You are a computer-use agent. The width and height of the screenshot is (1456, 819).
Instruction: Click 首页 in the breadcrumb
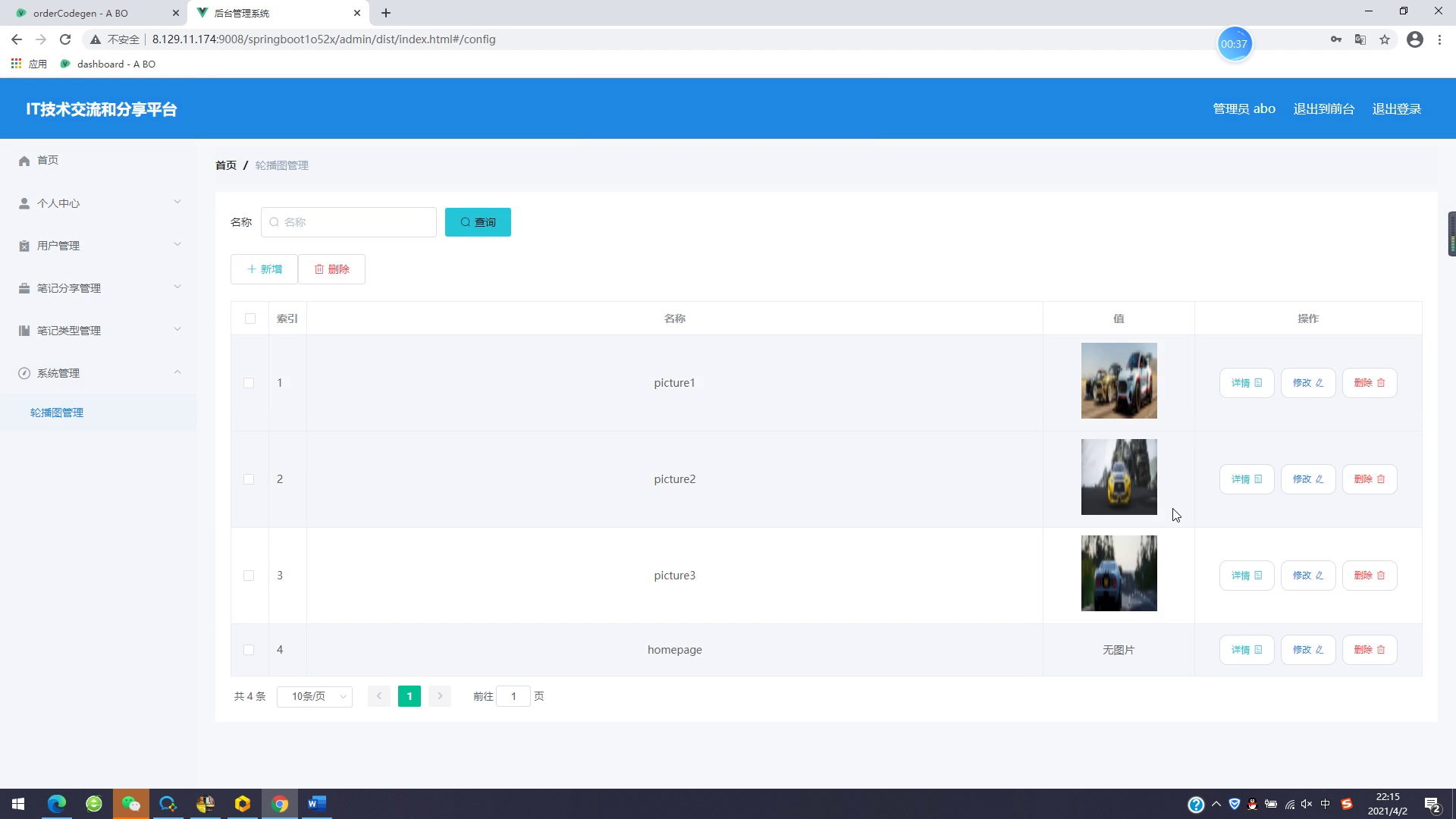(x=226, y=165)
